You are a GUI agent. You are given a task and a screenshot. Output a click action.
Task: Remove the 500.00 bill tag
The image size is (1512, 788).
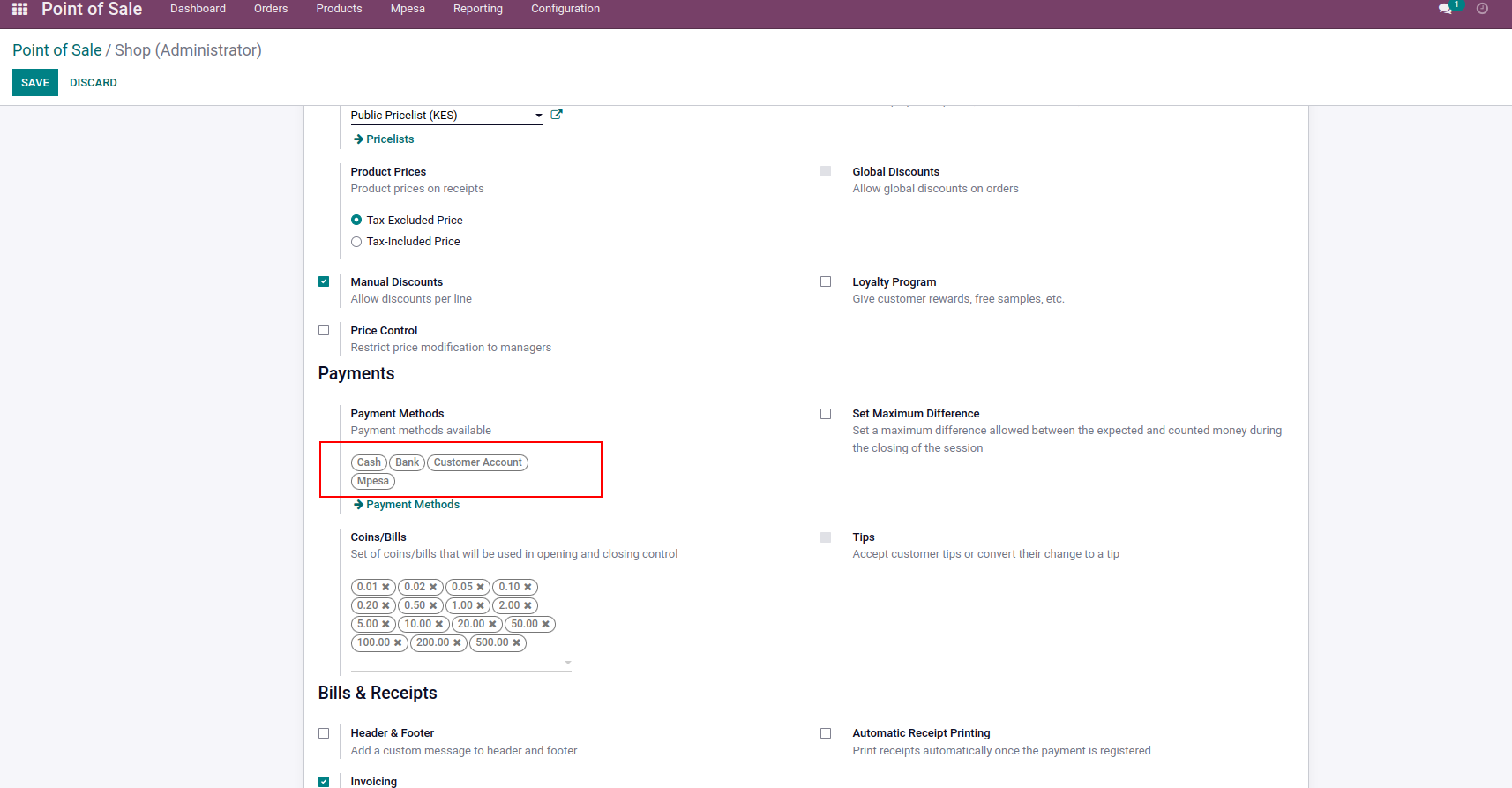(517, 642)
